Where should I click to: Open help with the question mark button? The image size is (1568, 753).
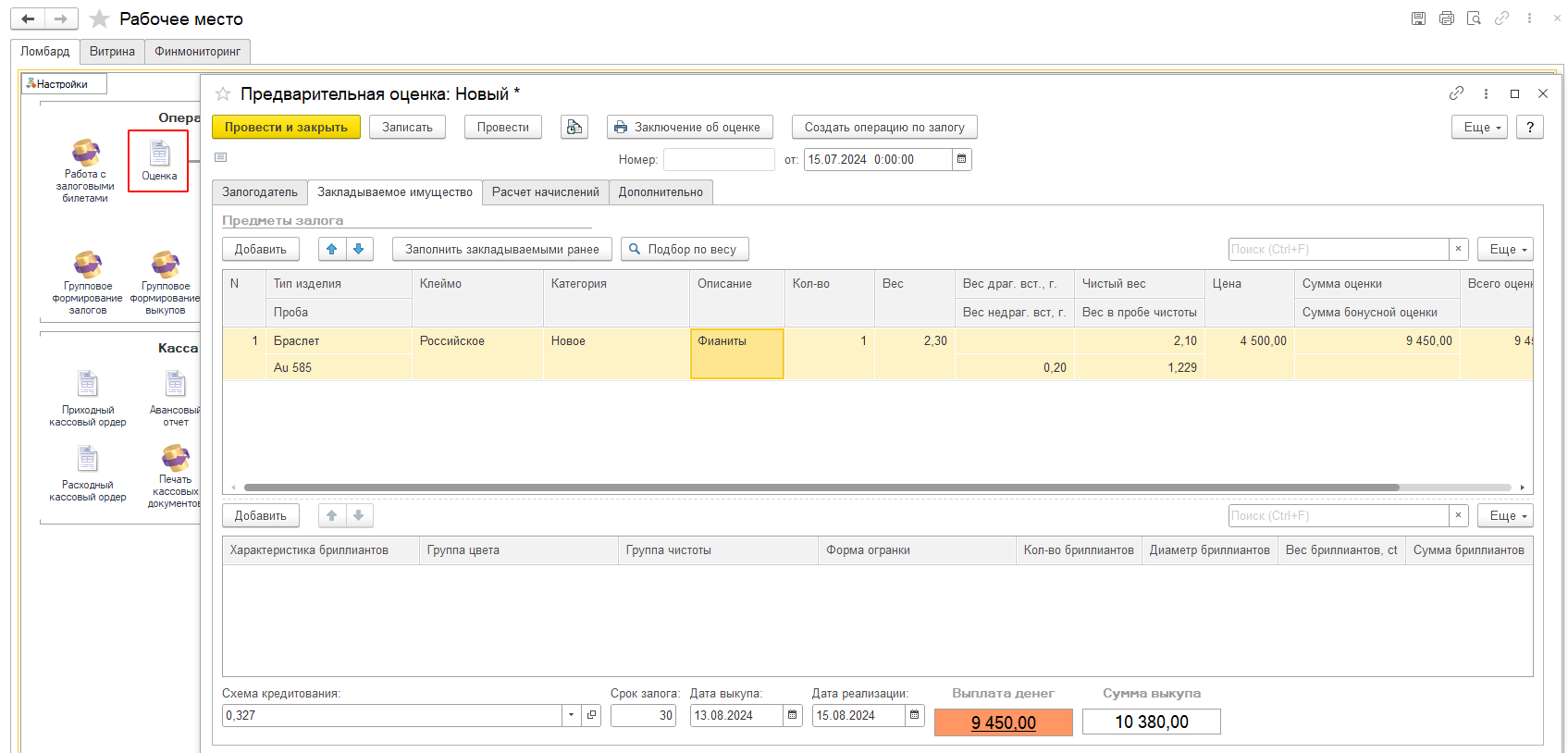[x=1530, y=127]
